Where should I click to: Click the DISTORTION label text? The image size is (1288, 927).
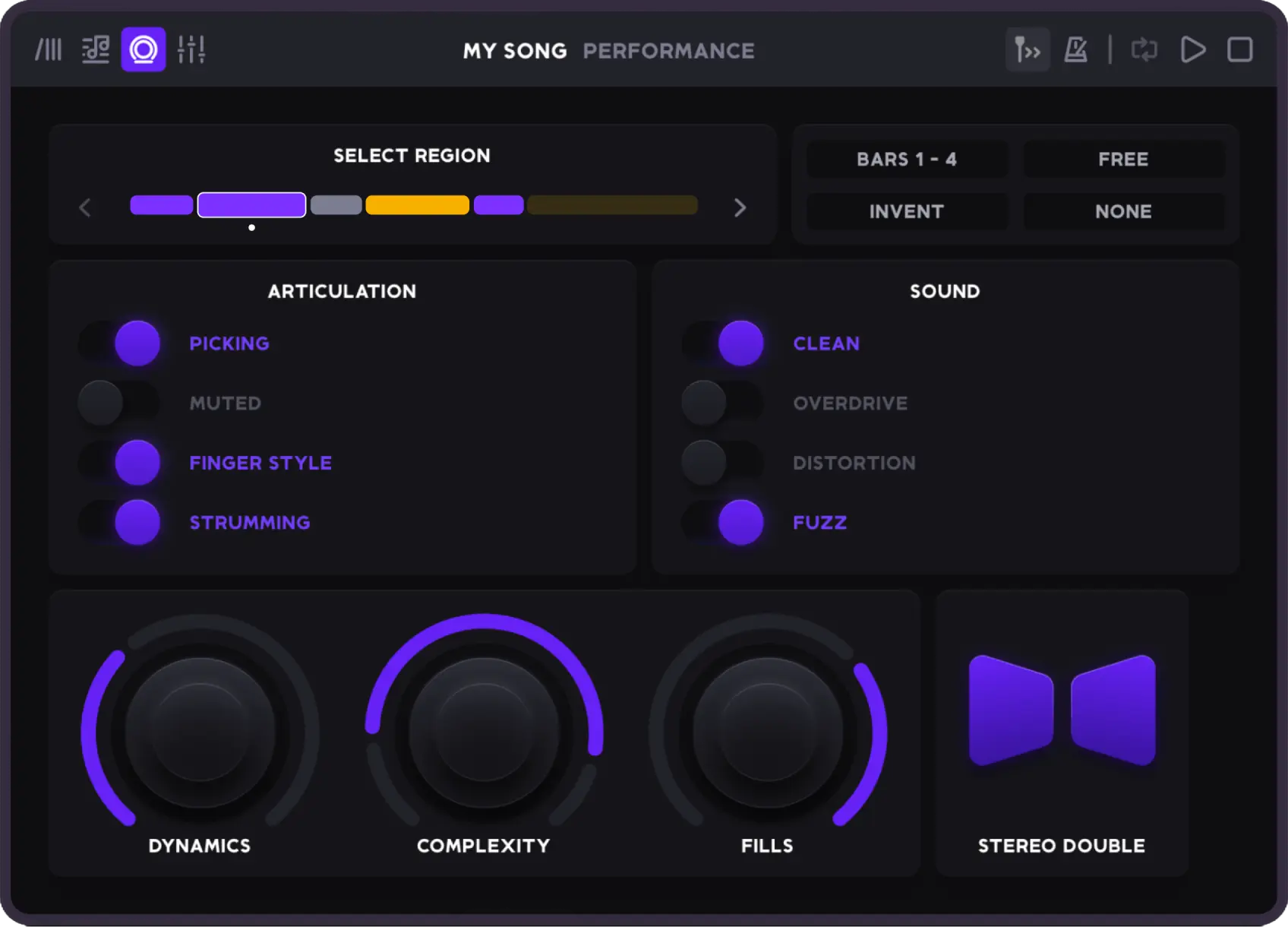click(854, 463)
